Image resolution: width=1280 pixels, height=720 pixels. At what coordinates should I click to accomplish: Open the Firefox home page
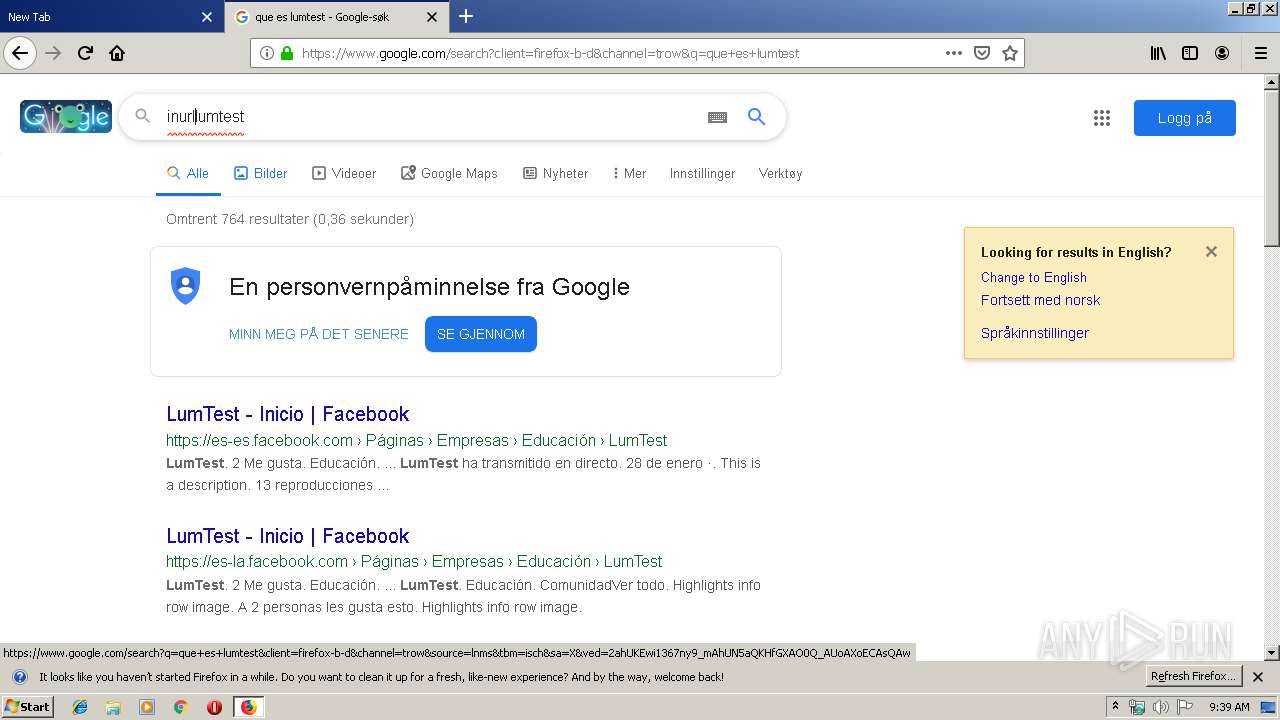[117, 53]
